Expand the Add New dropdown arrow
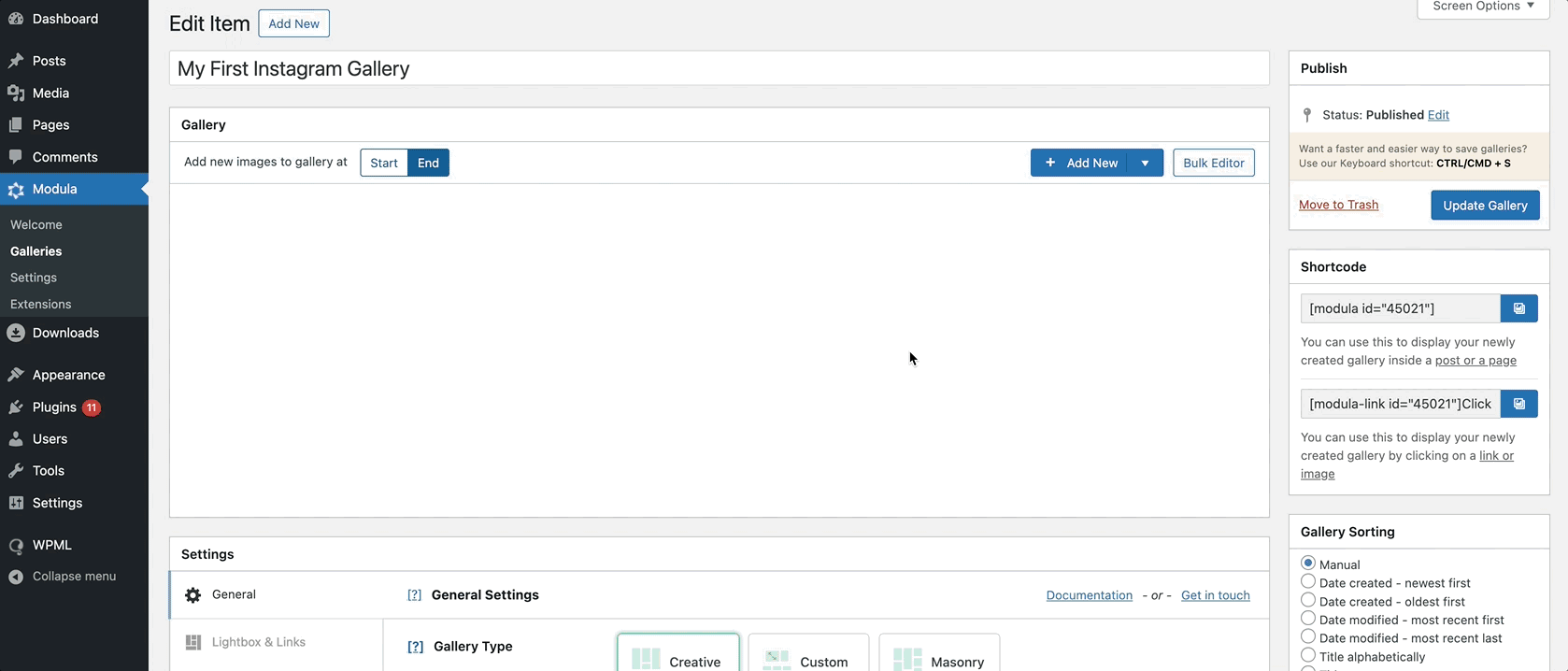This screenshot has height=671, width=1568. click(x=1145, y=163)
